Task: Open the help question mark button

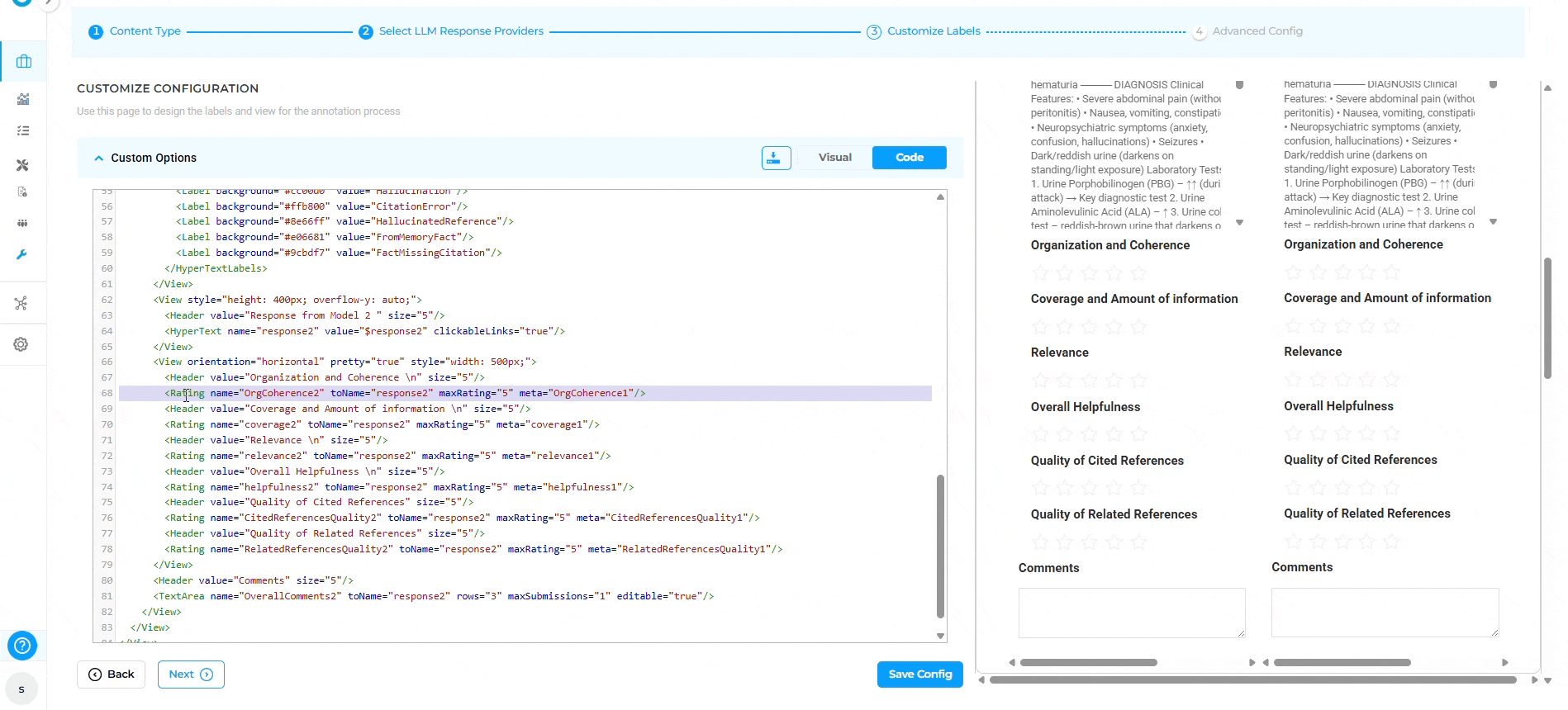Action: [x=22, y=646]
